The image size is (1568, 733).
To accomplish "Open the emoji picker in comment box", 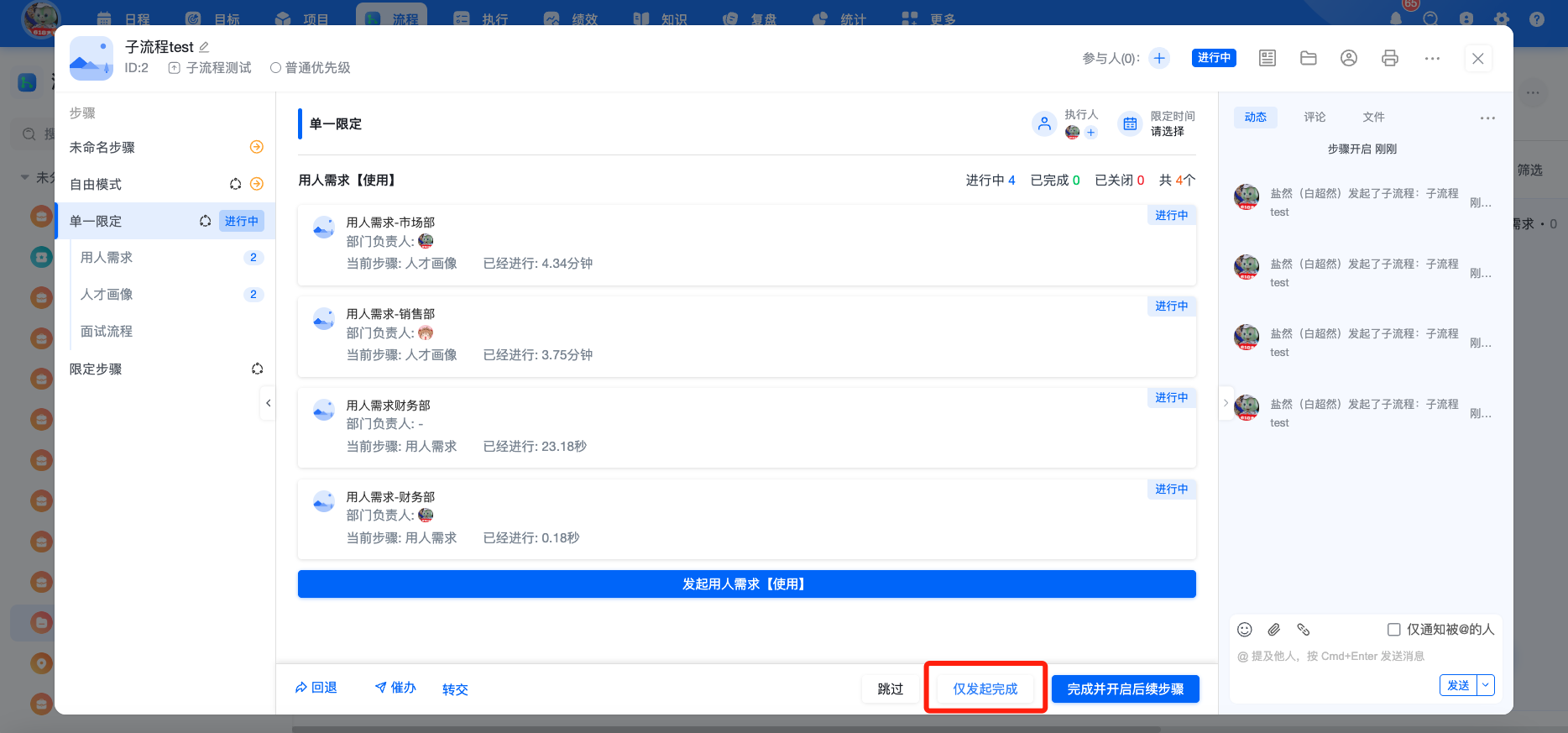I will [x=1245, y=630].
